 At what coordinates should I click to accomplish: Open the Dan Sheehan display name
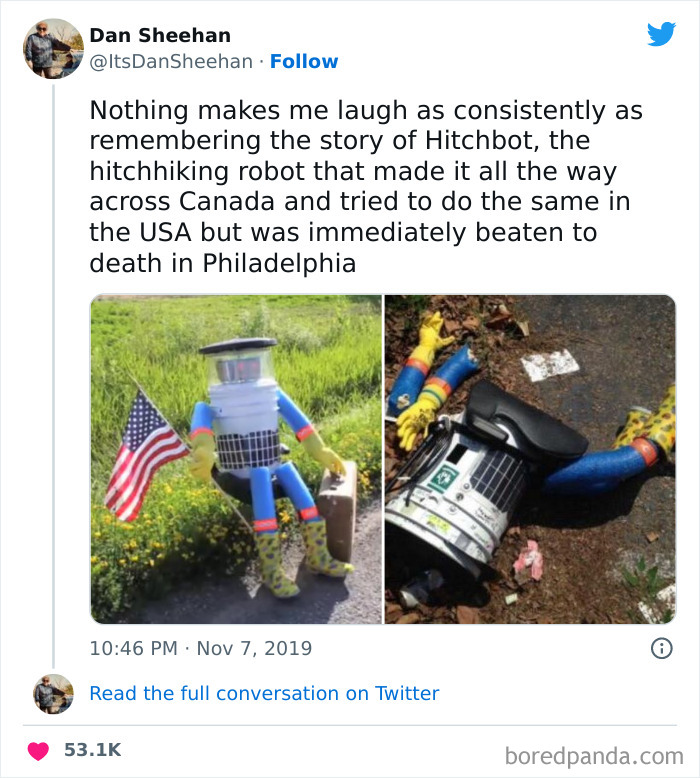[160, 36]
